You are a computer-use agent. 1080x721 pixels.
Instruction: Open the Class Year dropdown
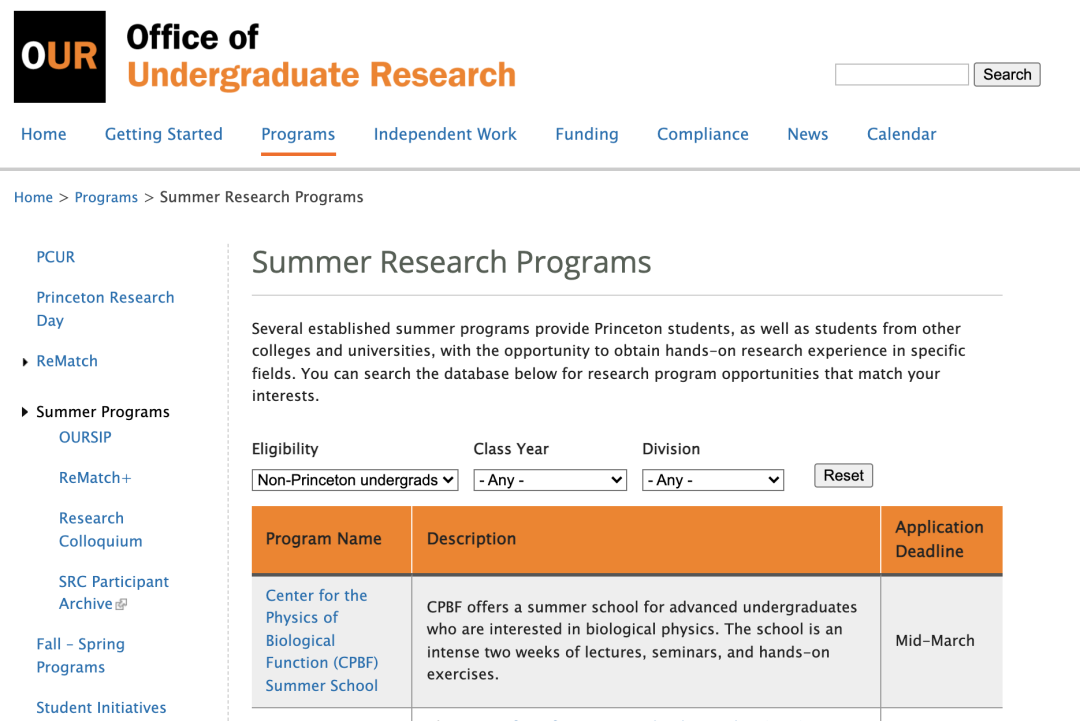(550, 480)
